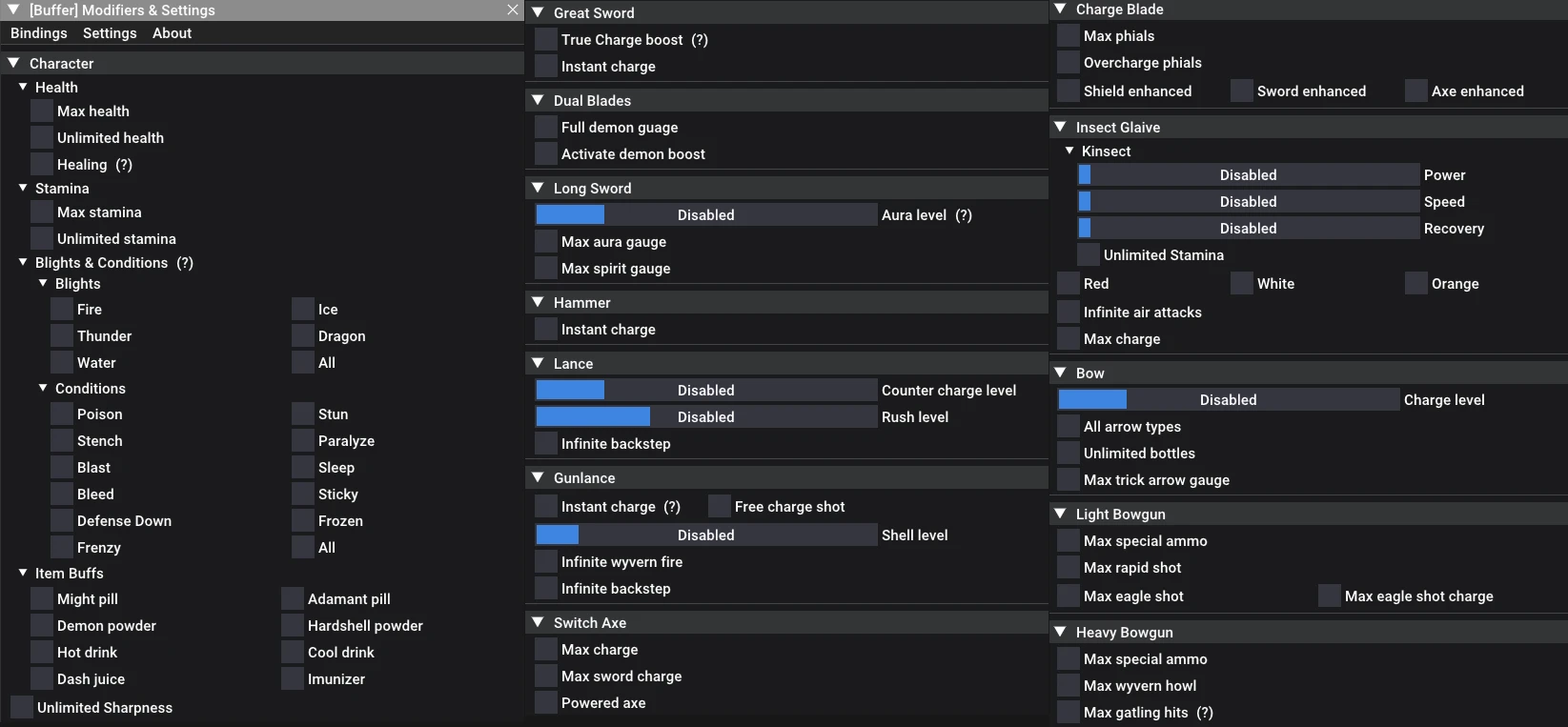Adjust the Bow Charge level slider
The image size is (1568, 727).
point(1229,399)
